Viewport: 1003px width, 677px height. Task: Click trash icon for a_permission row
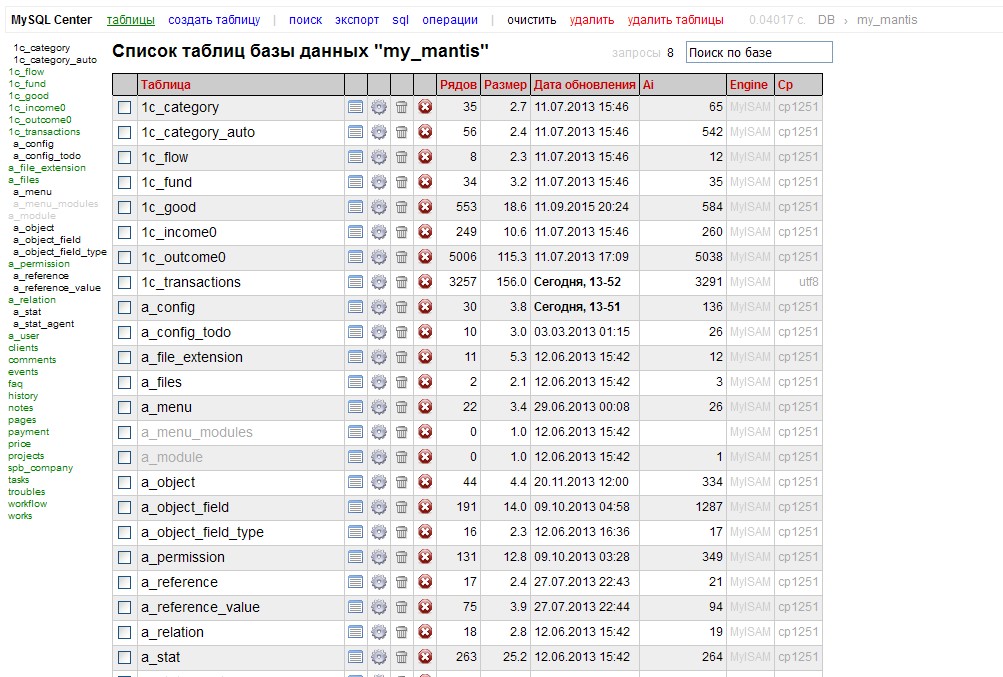point(402,557)
